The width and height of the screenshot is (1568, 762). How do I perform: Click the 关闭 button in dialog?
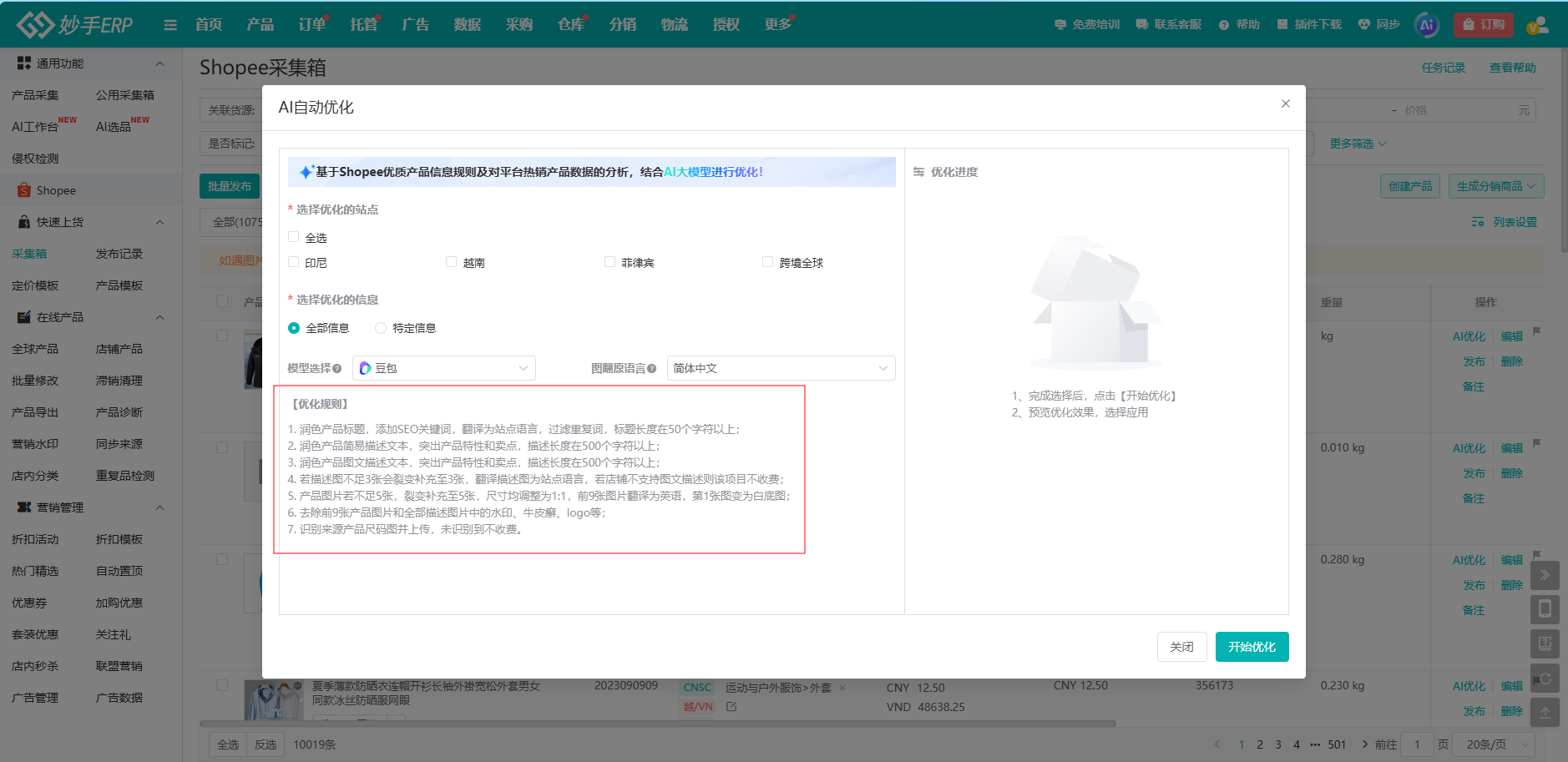pos(1181,647)
